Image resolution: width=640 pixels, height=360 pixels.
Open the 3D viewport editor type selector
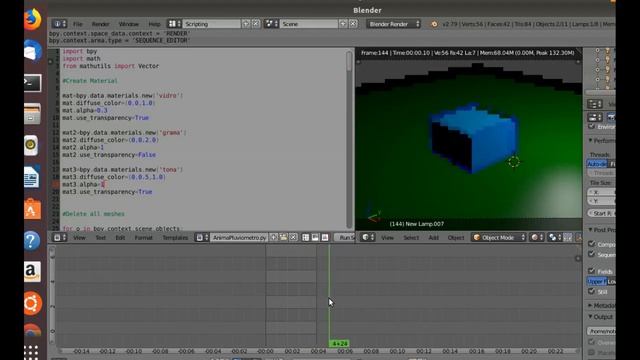(x=368, y=238)
